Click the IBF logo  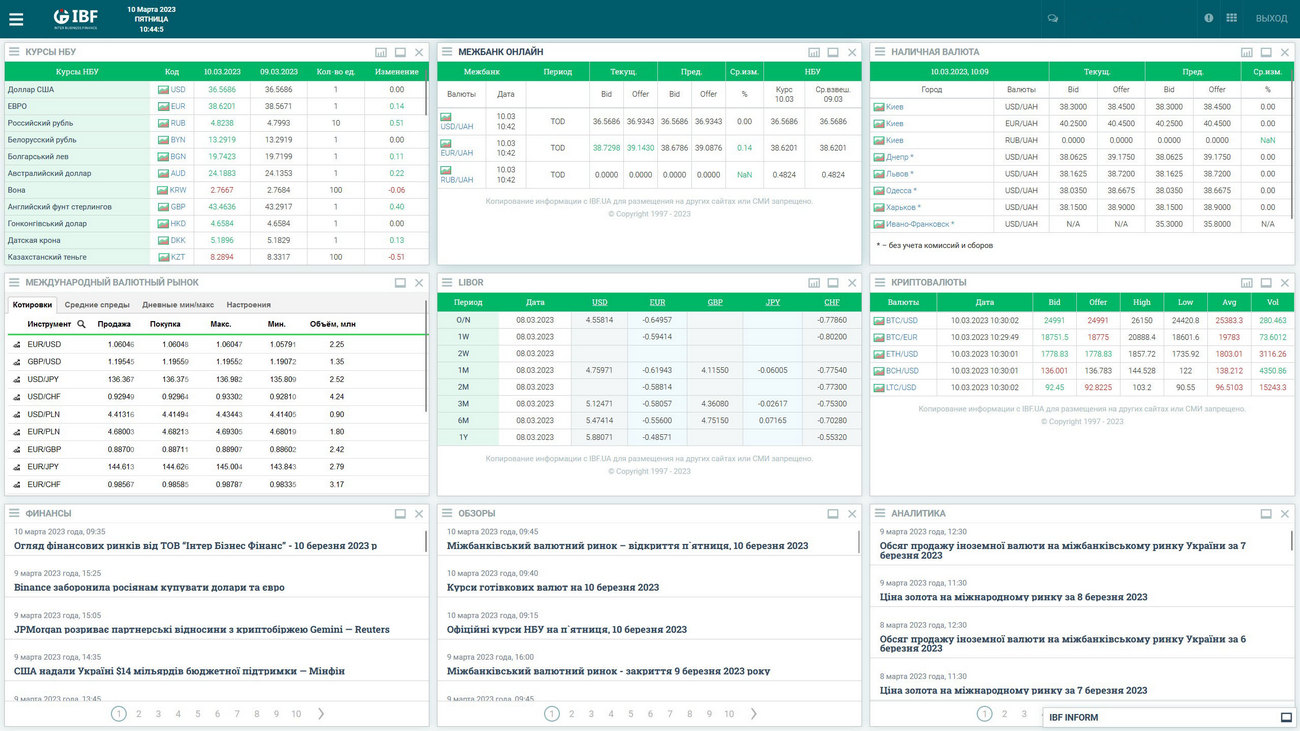click(x=75, y=17)
